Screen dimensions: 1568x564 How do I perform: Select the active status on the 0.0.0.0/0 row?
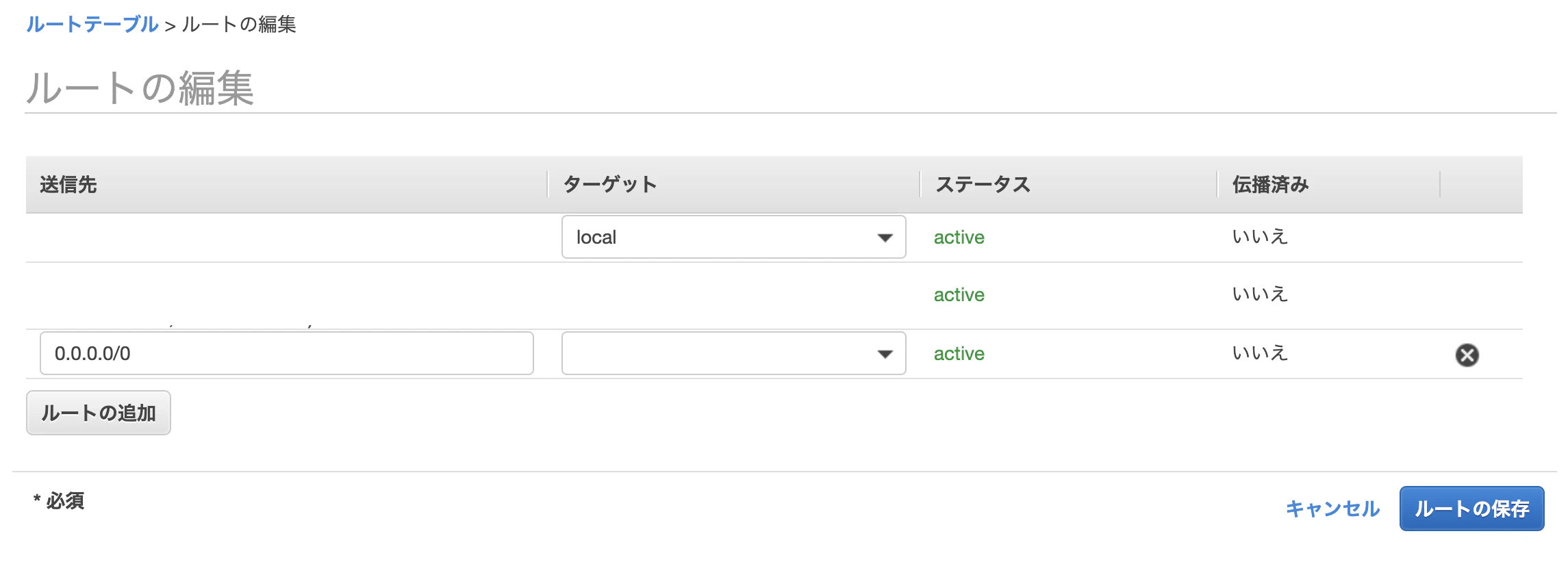click(x=959, y=354)
